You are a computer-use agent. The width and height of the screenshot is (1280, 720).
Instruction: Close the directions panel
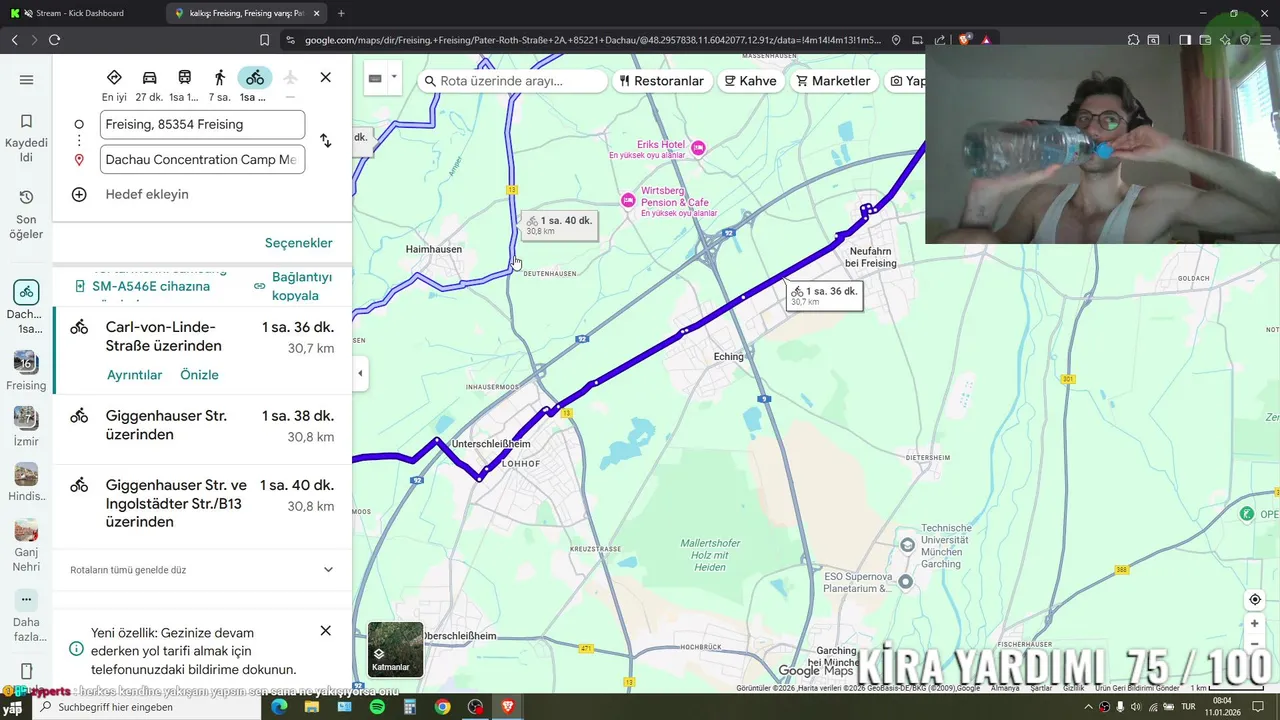(x=325, y=77)
